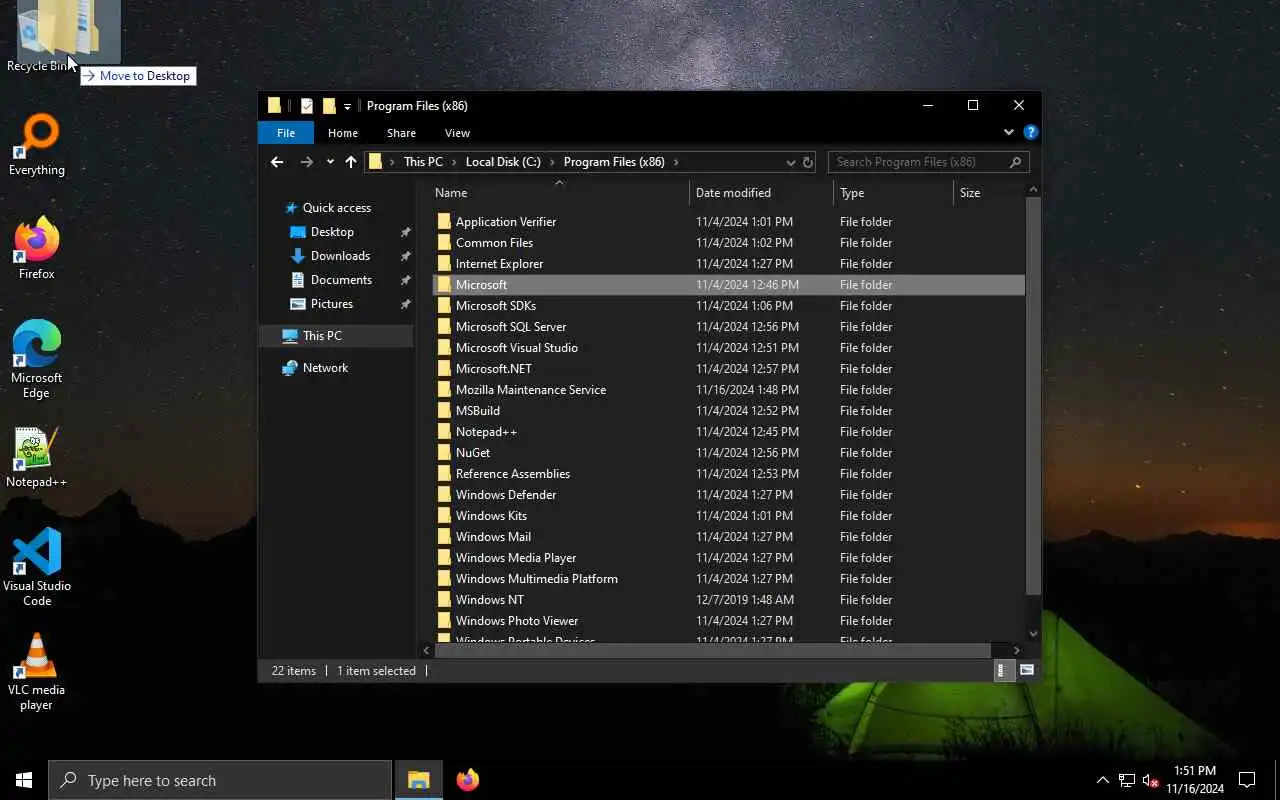Open the Everything search desktop shortcut
This screenshot has height=800, width=1280.
(37, 146)
